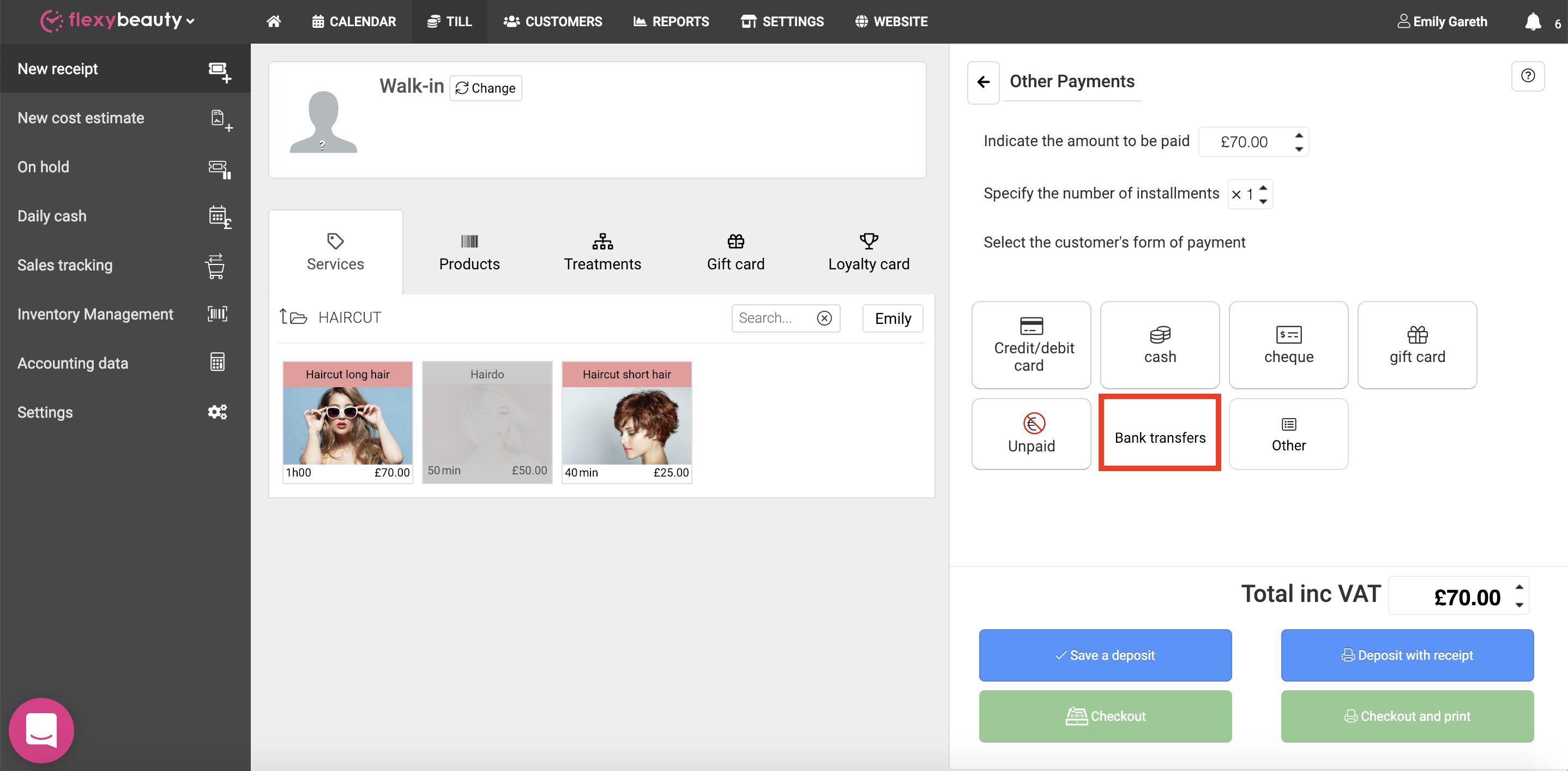The height and width of the screenshot is (771, 1568).
Task: Add Haircut long hair service
Action: (347, 423)
